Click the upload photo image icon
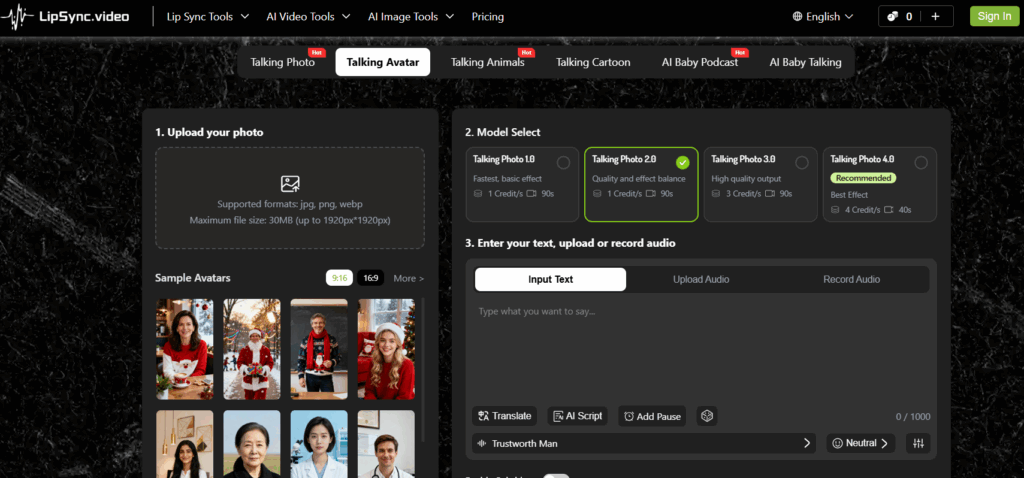 pos(290,183)
